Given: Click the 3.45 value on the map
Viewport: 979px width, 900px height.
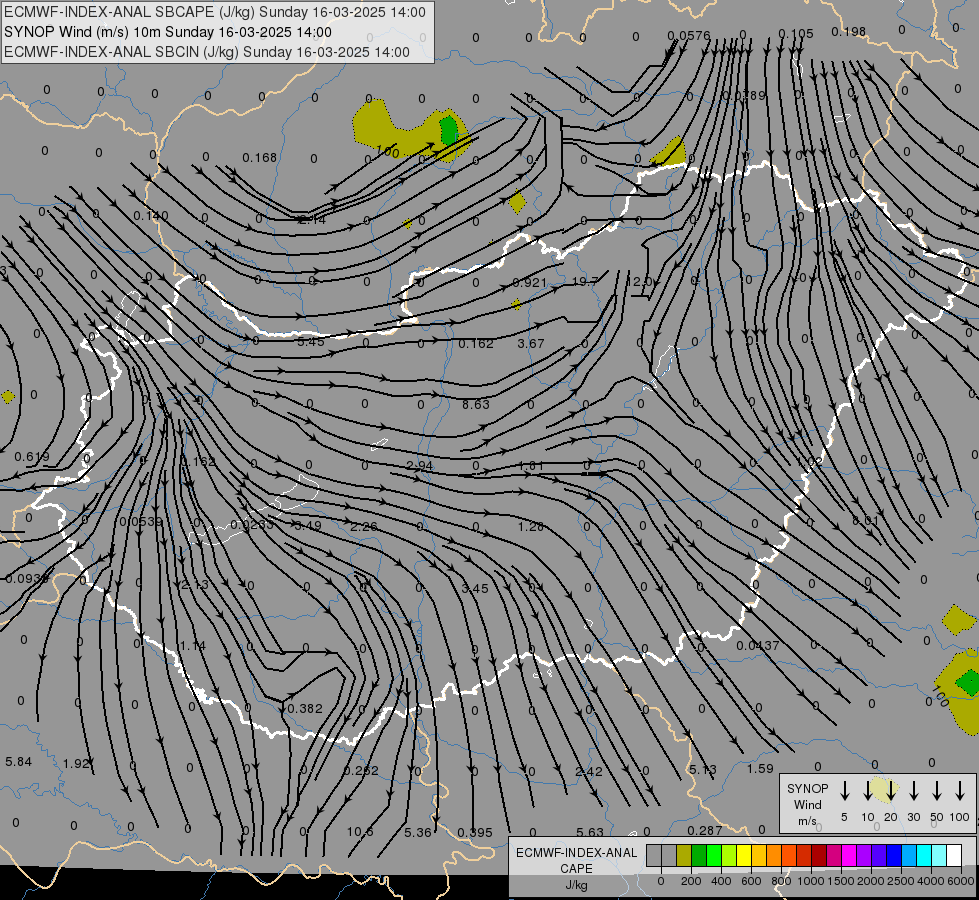Looking at the screenshot, I should 475,588.
